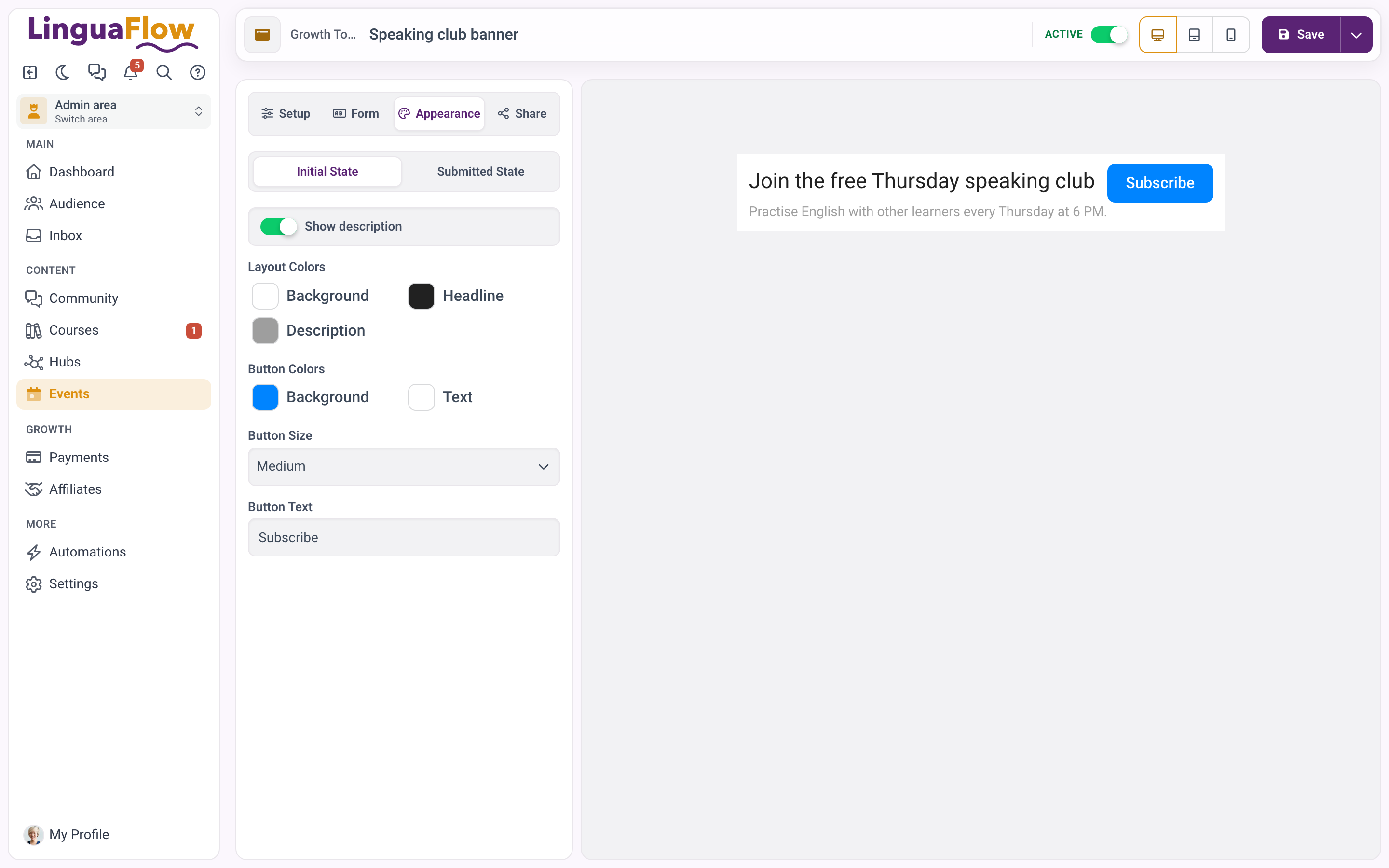Switch to the Form tab
This screenshot has height=868, width=1389.
tap(356, 114)
